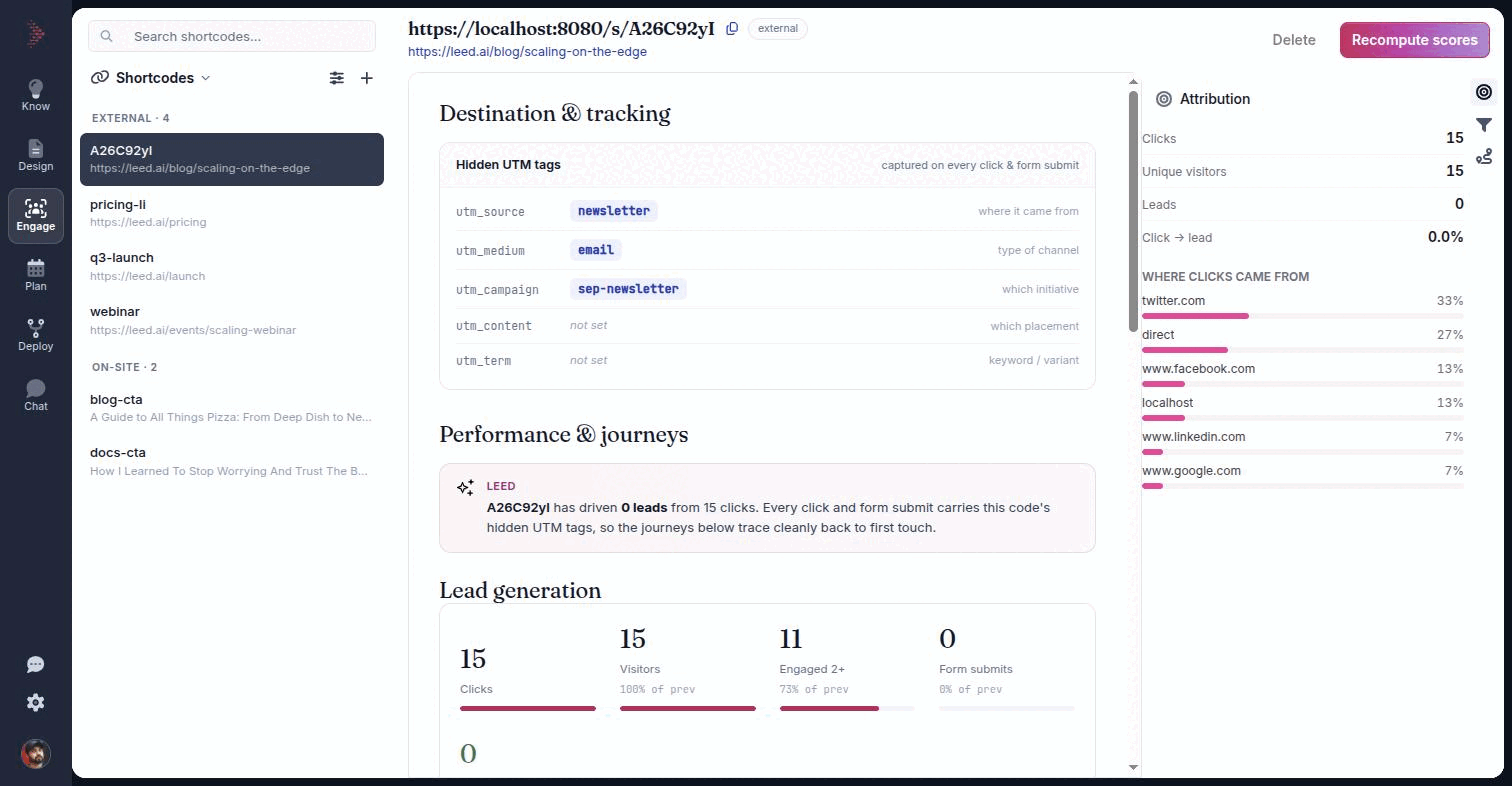This screenshot has width=1512, height=786.
Task: Click the search magnifier icon
Action: [x=107, y=36]
